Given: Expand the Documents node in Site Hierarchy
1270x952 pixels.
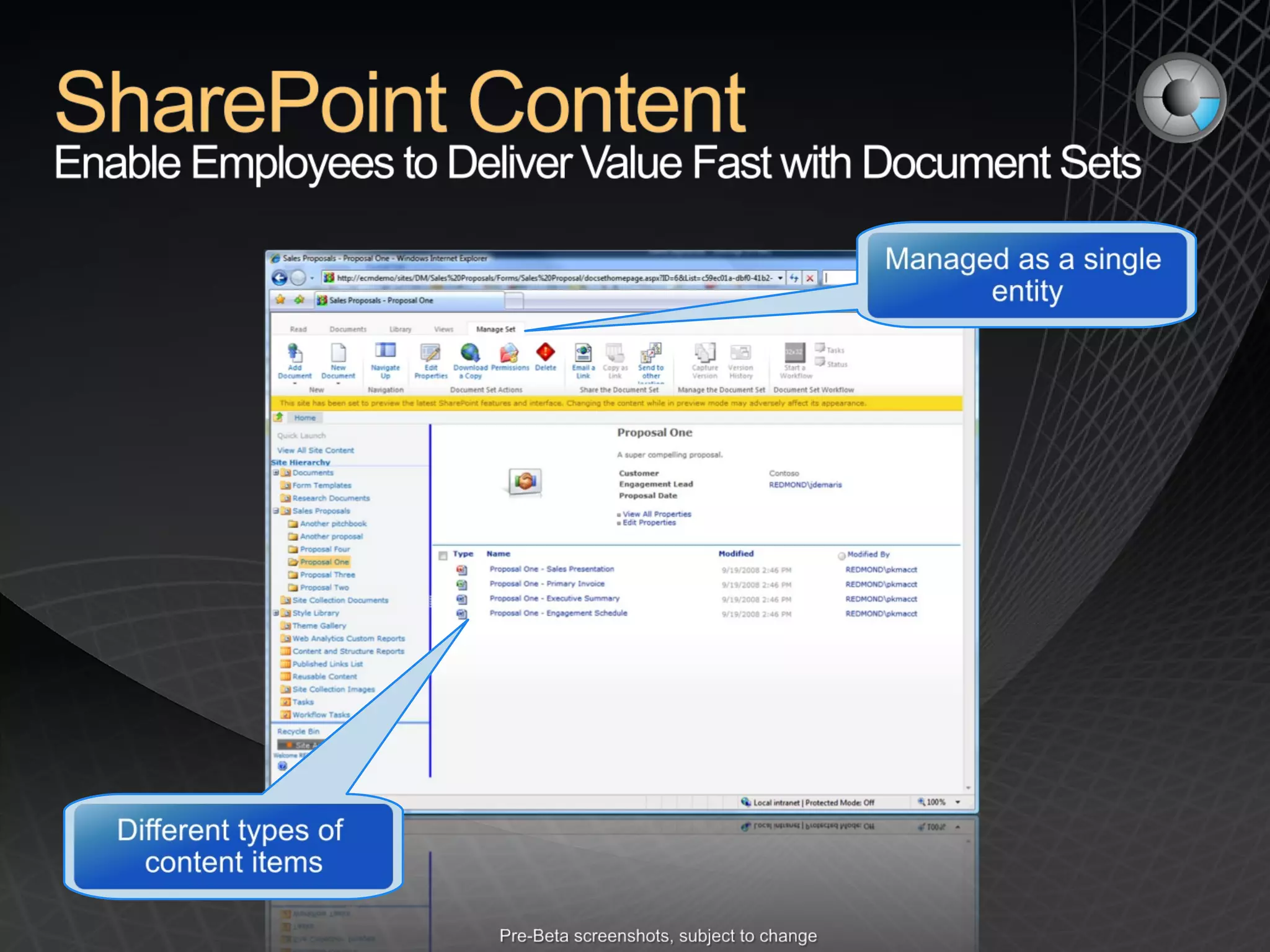Looking at the screenshot, I should (x=276, y=473).
